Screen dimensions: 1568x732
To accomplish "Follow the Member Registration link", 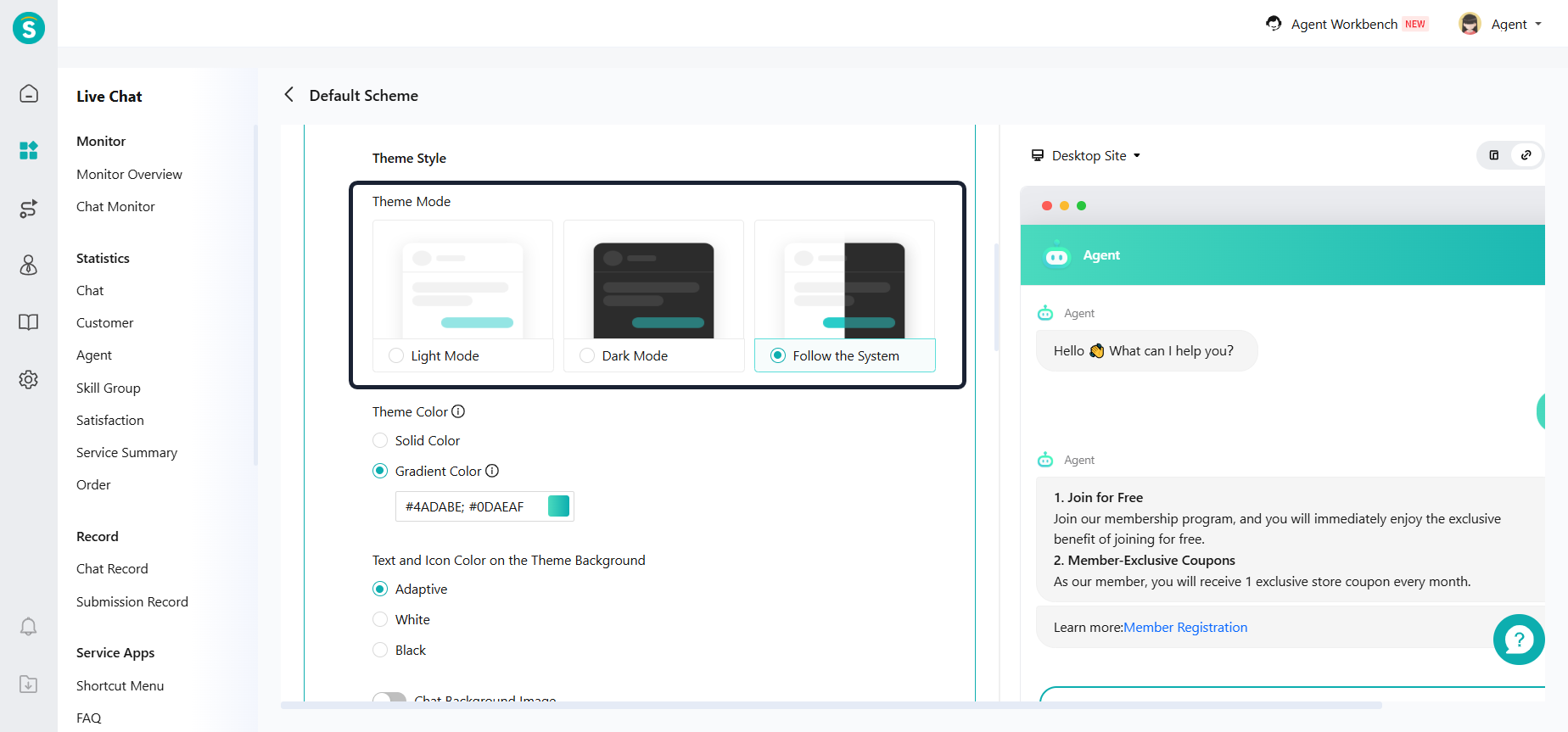I will pos(1184,627).
